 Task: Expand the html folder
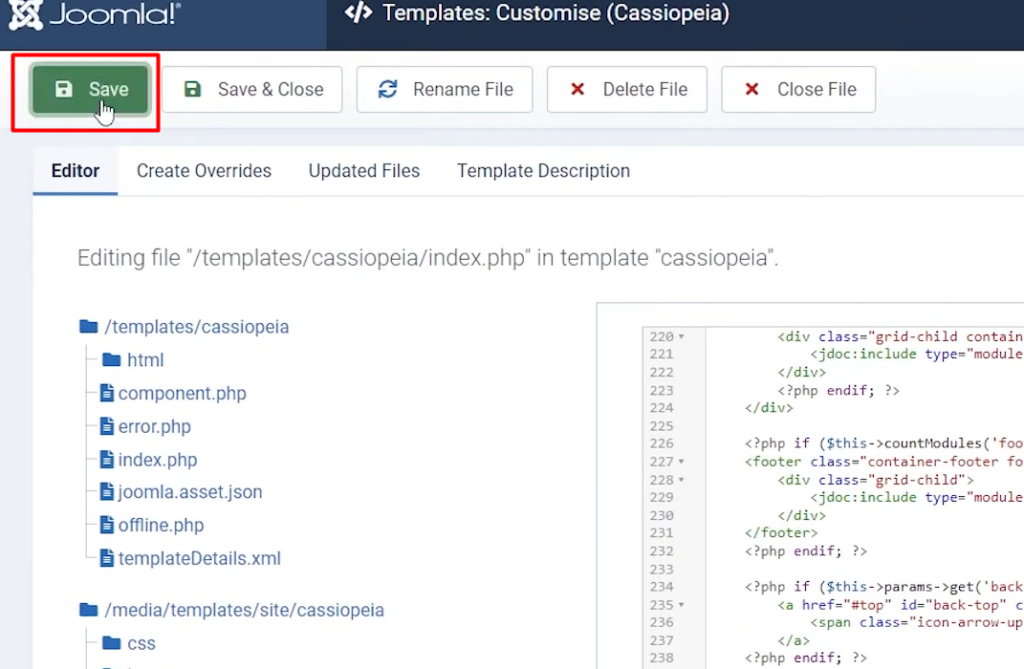pos(145,360)
